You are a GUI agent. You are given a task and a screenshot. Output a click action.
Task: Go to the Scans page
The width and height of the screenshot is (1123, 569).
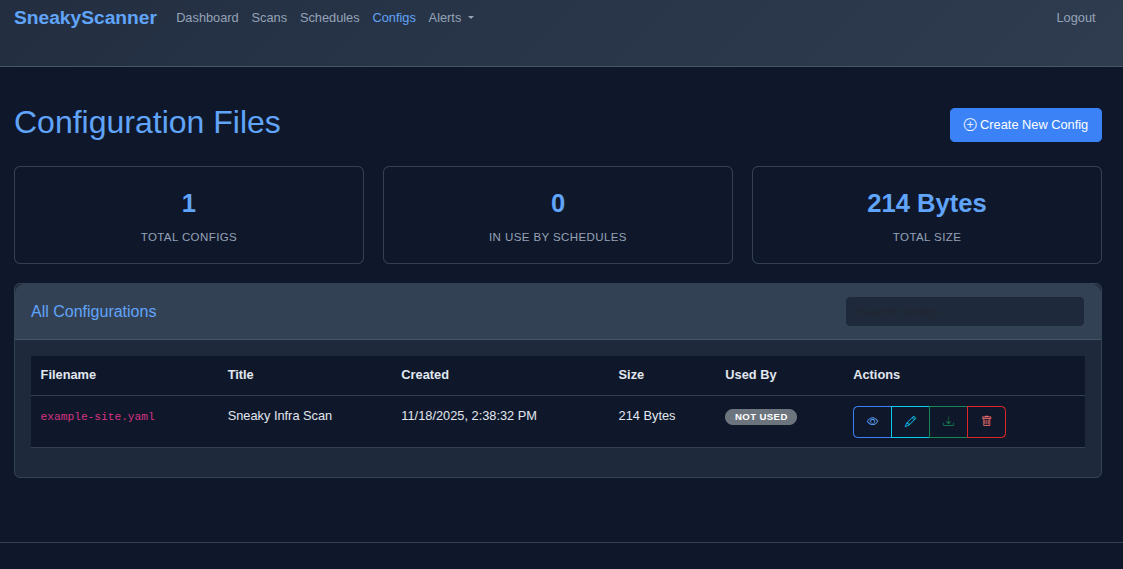tap(269, 18)
